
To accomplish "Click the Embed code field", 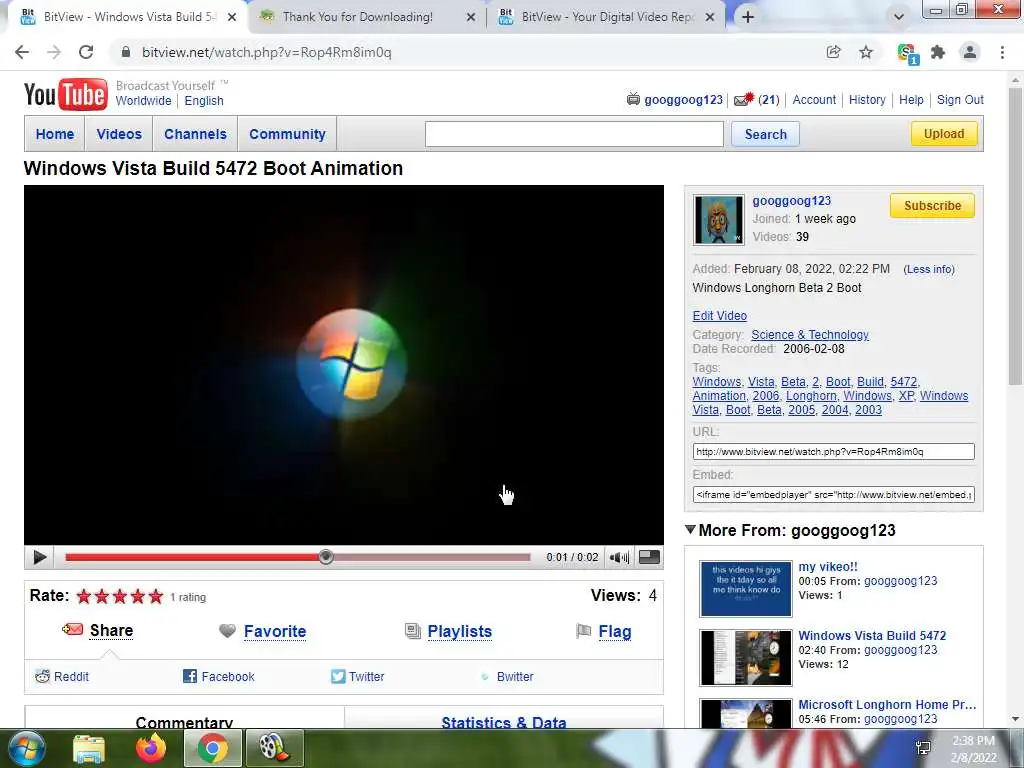I will (x=833, y=494).
